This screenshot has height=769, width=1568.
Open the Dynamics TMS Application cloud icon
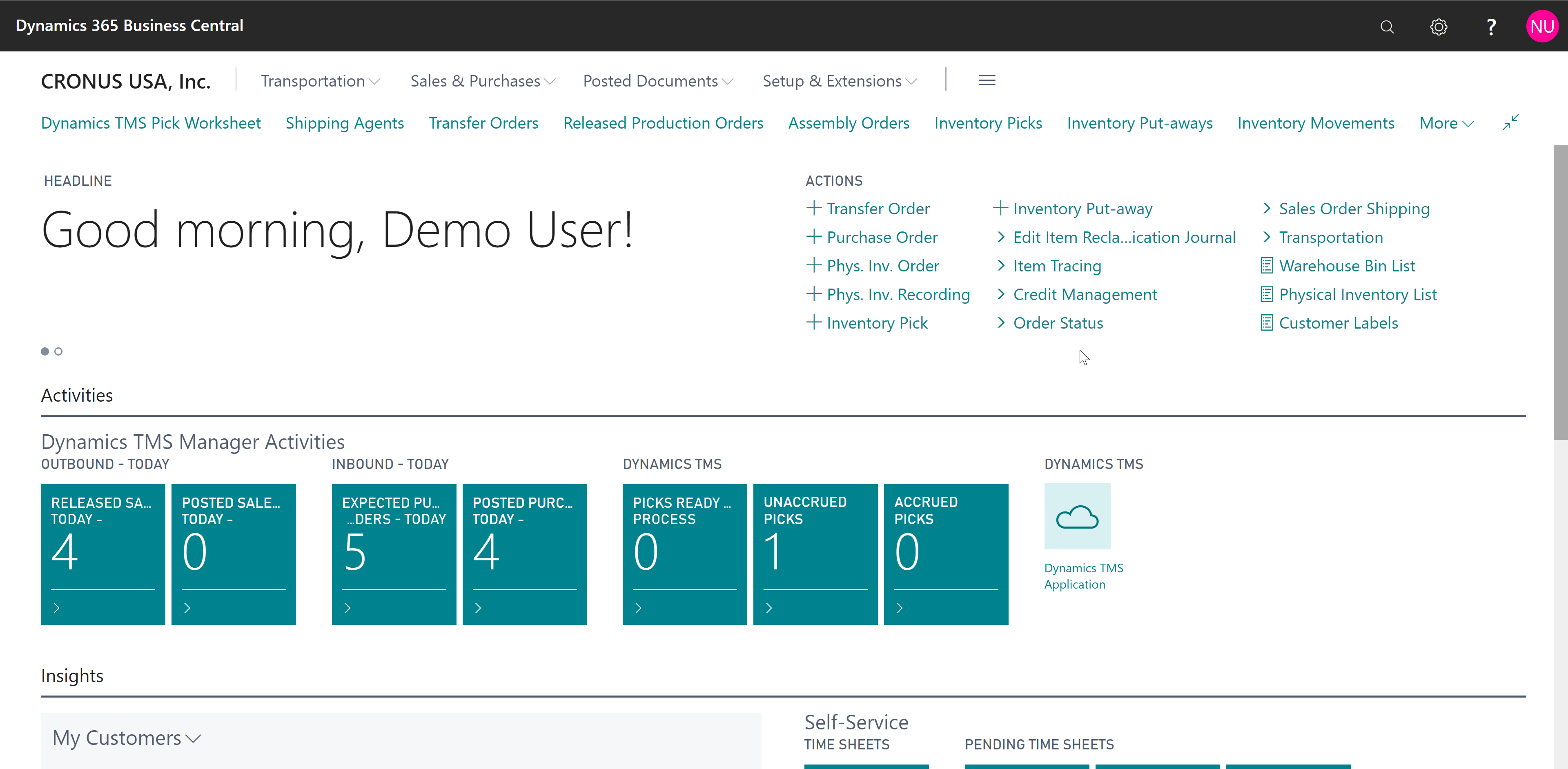click(1077, 516)
